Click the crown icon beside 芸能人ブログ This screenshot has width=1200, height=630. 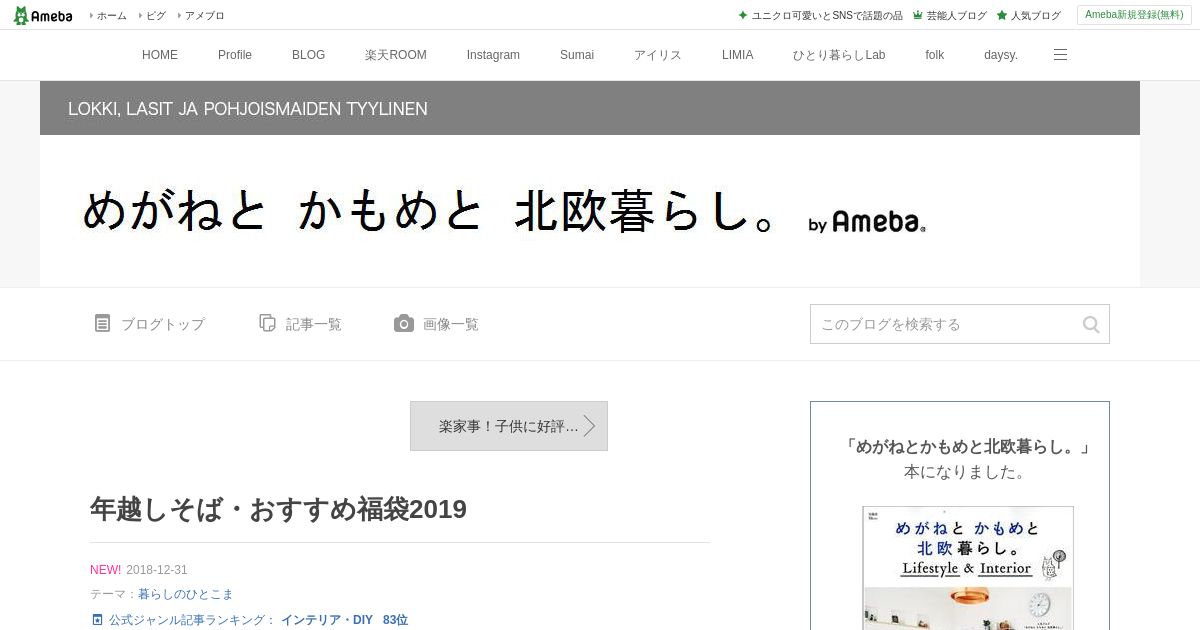(x=917, y=15)
